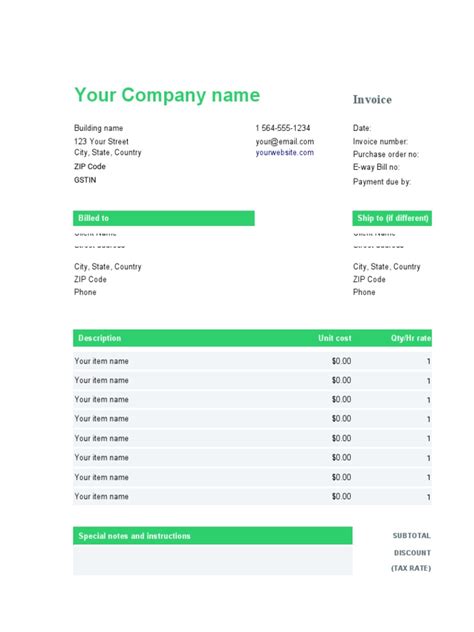Screen dimensions: 474x632
Task: Click the Invoice title text
Action: [372, 100]
